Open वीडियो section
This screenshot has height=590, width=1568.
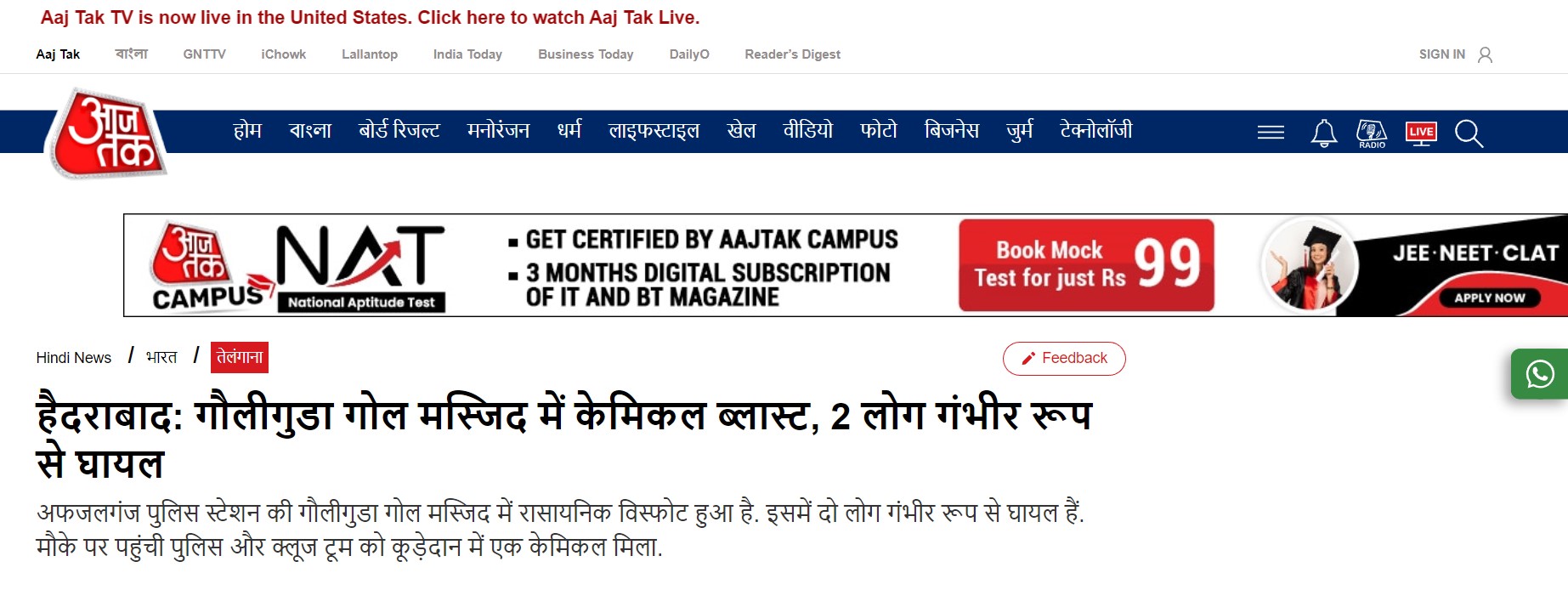tap(807, 130)
